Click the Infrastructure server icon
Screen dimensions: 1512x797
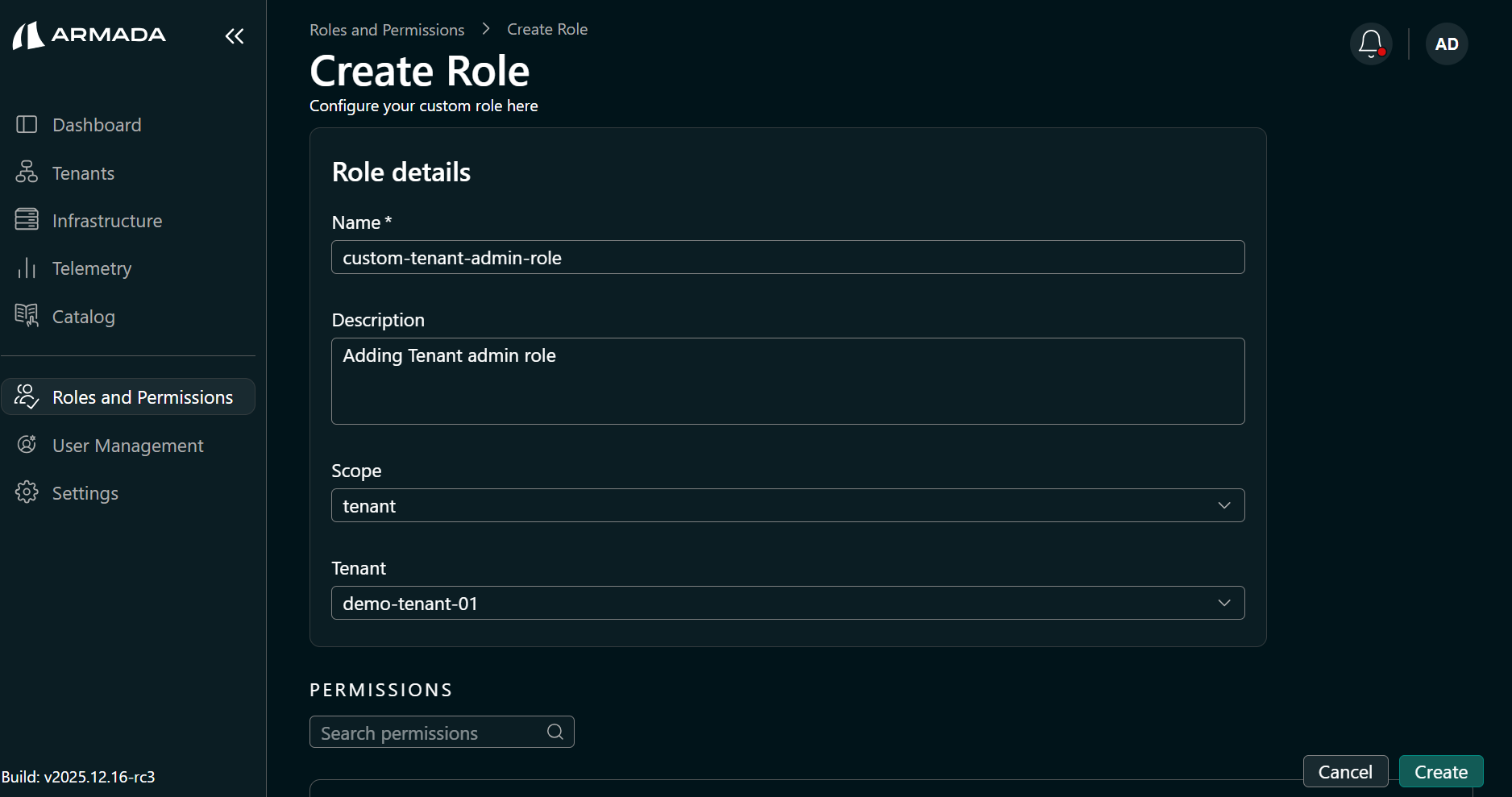tap(27, 220)
